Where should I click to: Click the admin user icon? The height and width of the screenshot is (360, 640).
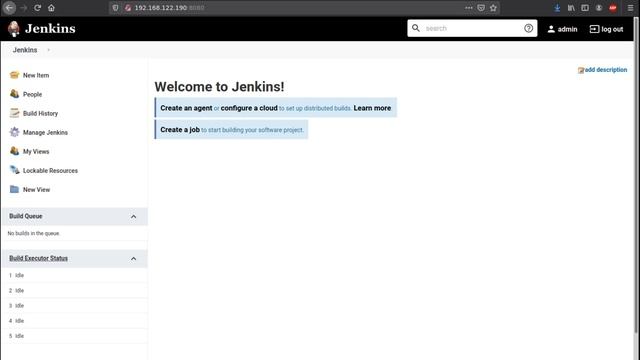pos(551,29)
